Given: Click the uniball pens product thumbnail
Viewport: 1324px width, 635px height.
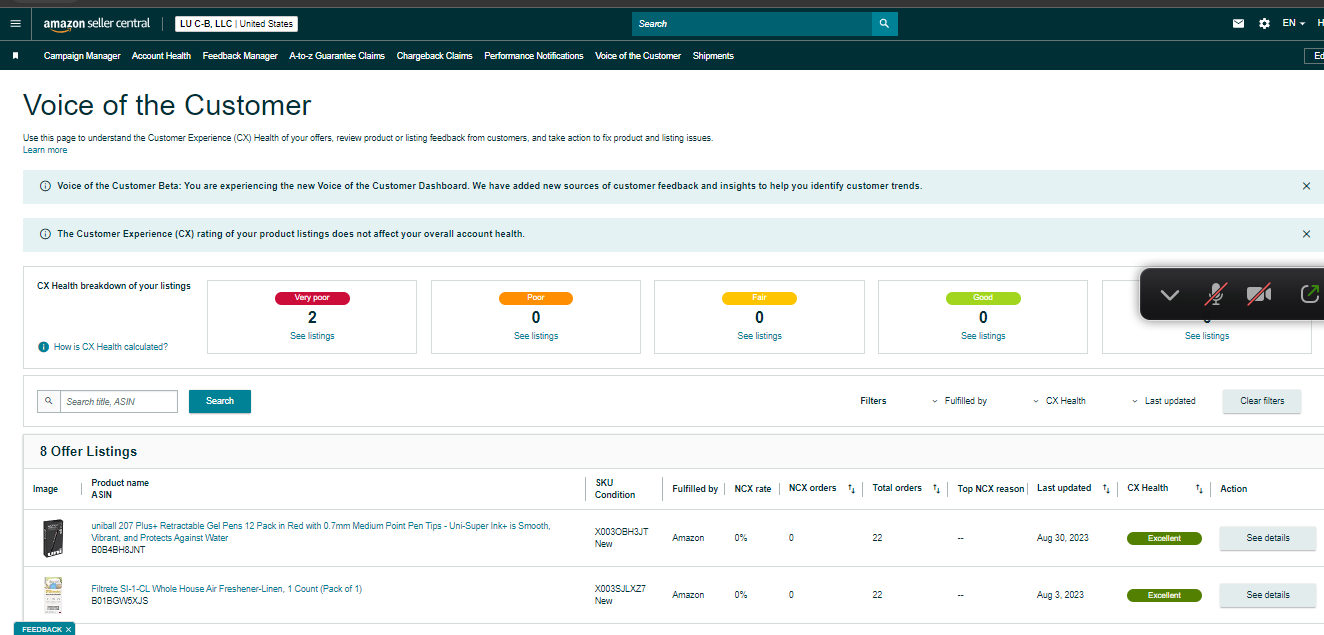Looking at the screenshot, I should coord(53,538).
